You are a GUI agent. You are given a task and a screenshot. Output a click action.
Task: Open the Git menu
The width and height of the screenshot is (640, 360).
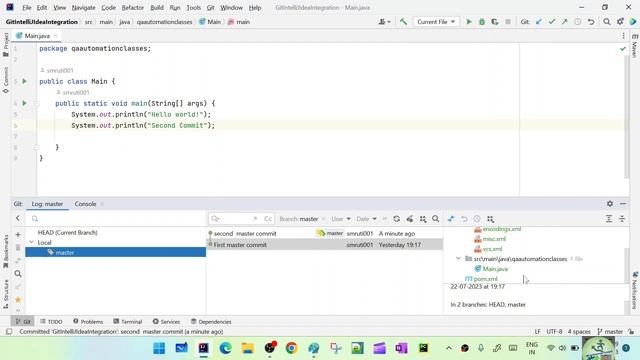click(x=210, y=7)
